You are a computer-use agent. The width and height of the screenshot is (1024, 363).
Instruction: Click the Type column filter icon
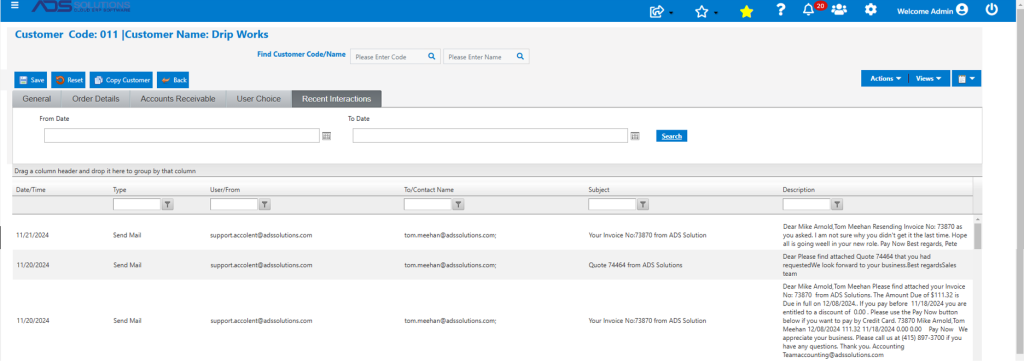point(167,204)
